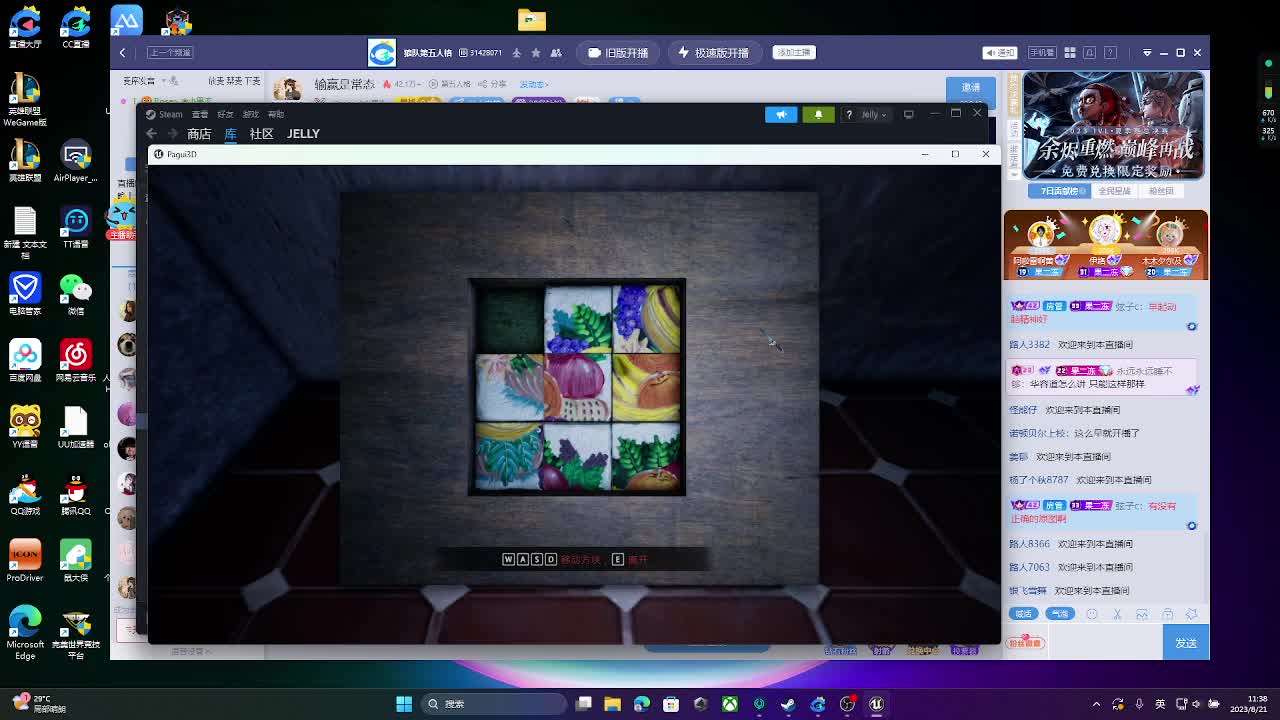Open the grid apps icon in stream client header
Viewport: 1280px width, 720px height.
click(x=1069, y=52)
